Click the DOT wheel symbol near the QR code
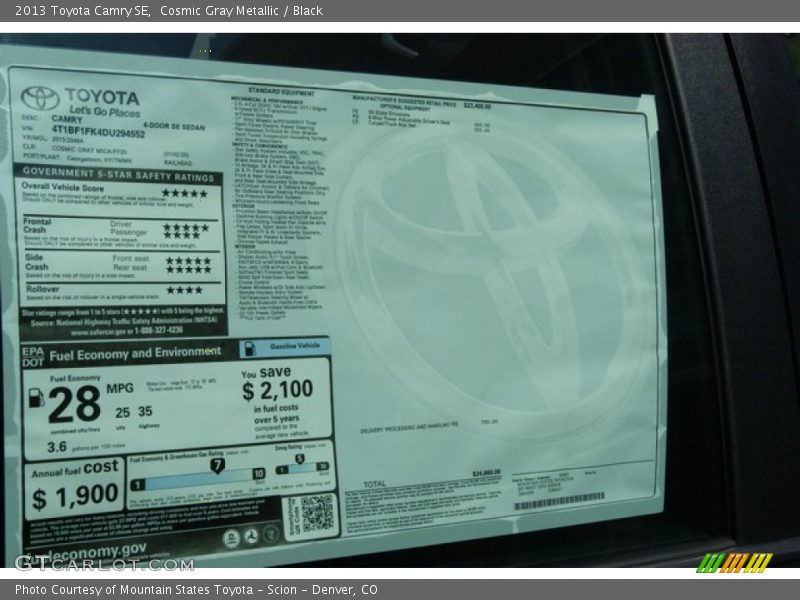Screen dimensions: 800x600 point(252,535)
